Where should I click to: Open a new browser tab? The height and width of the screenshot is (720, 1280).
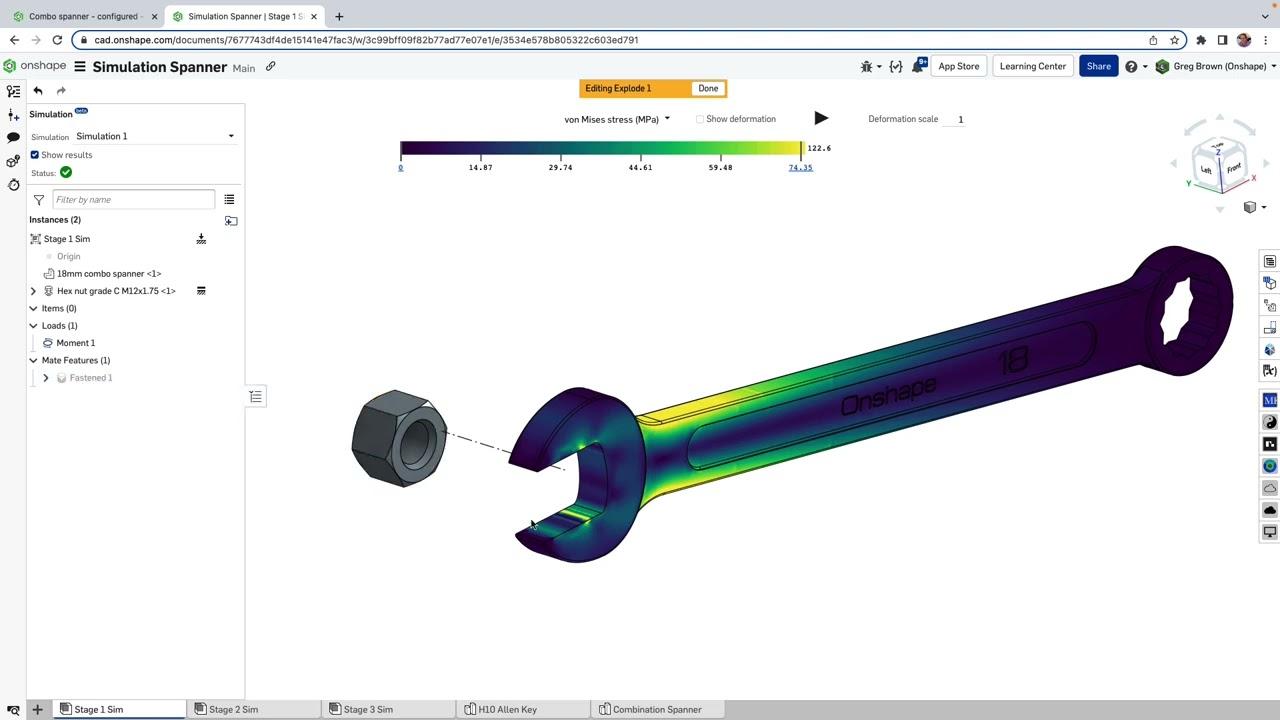pos(339,16)
